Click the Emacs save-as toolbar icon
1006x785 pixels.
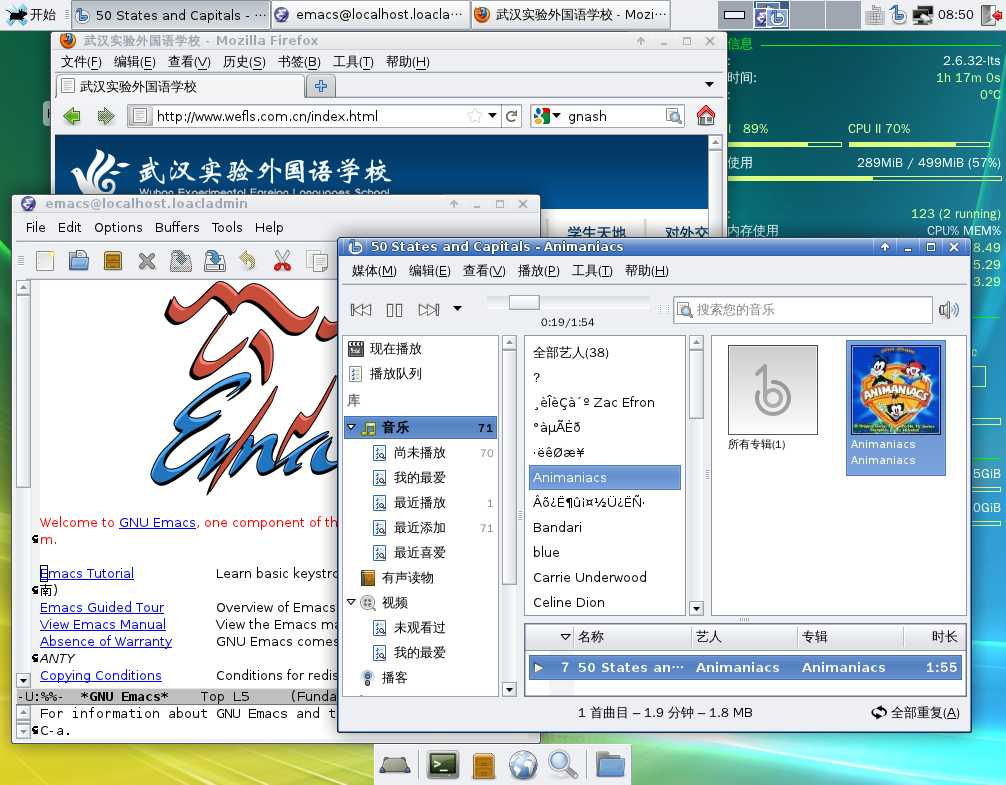pyautogui.click(x=215, y=261)
